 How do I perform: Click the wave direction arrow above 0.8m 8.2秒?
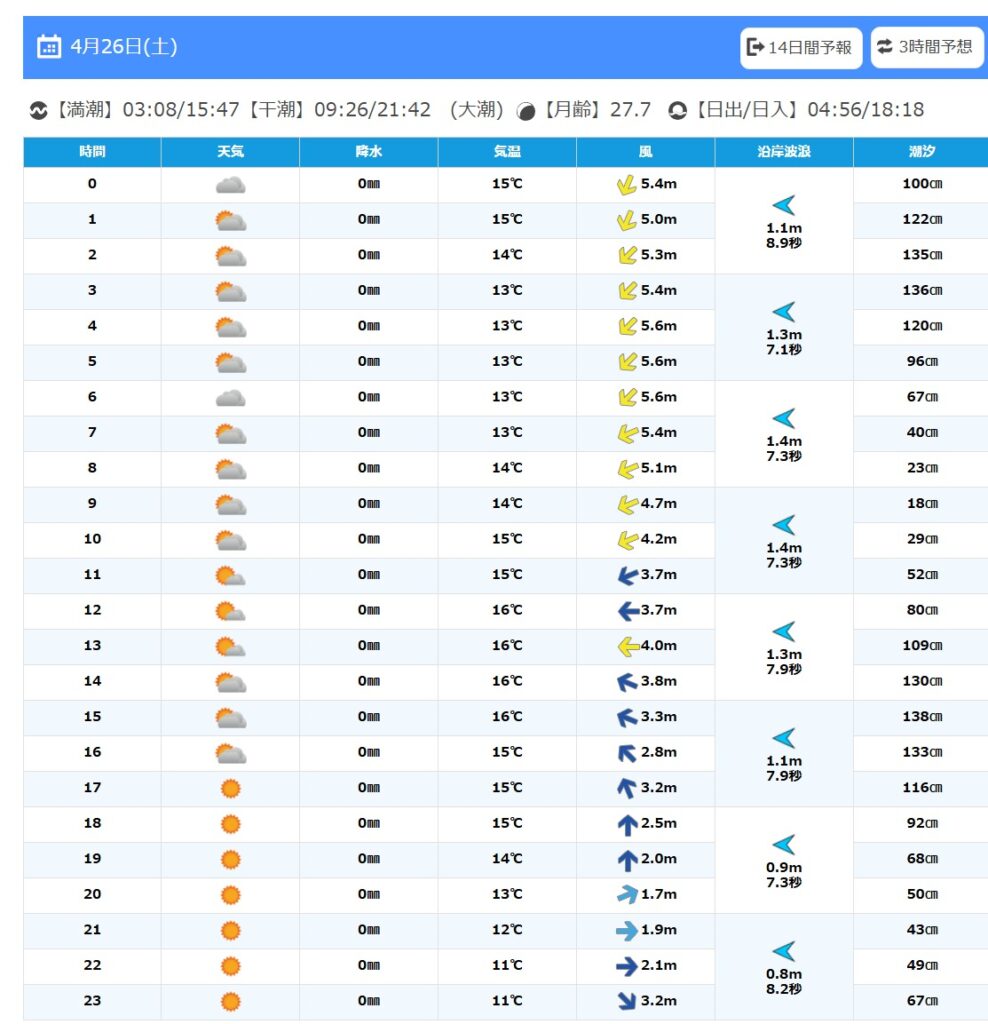click(784, 951)
